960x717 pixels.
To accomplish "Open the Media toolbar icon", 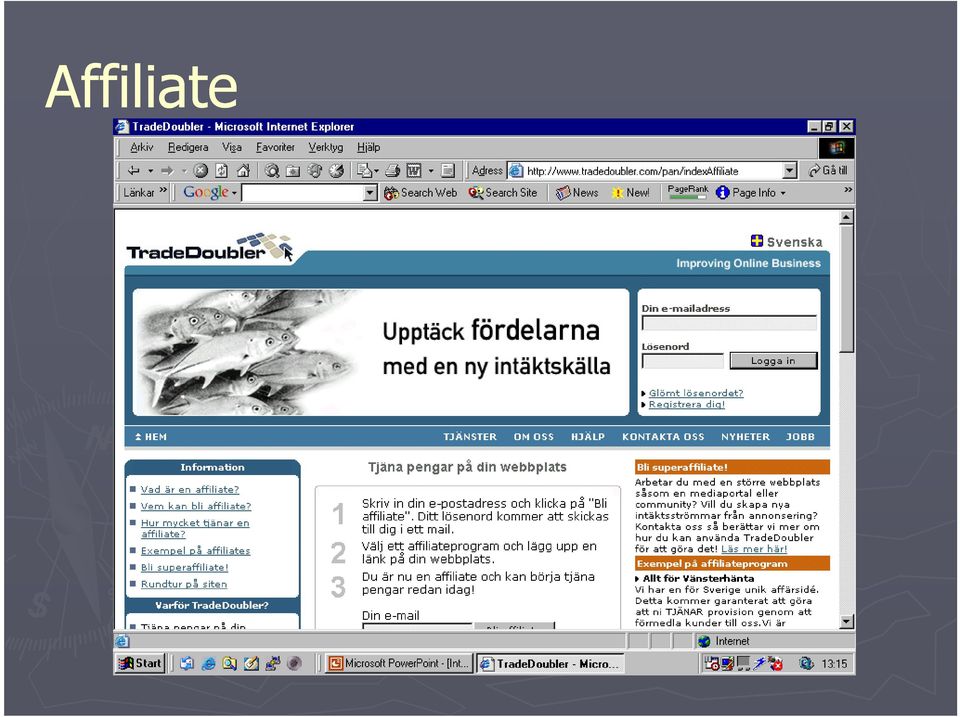I will (x=315, y=171).
